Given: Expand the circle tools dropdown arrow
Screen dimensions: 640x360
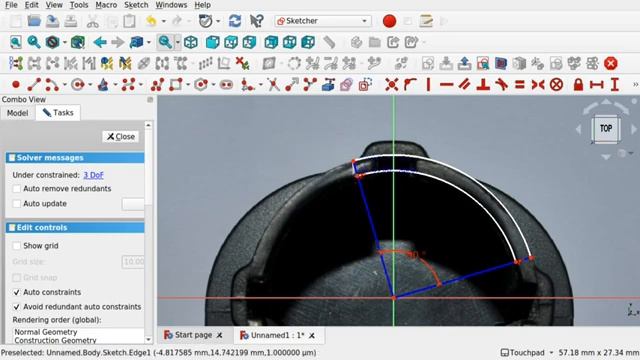Looking at the screenshot, I should tap(90, 85).
